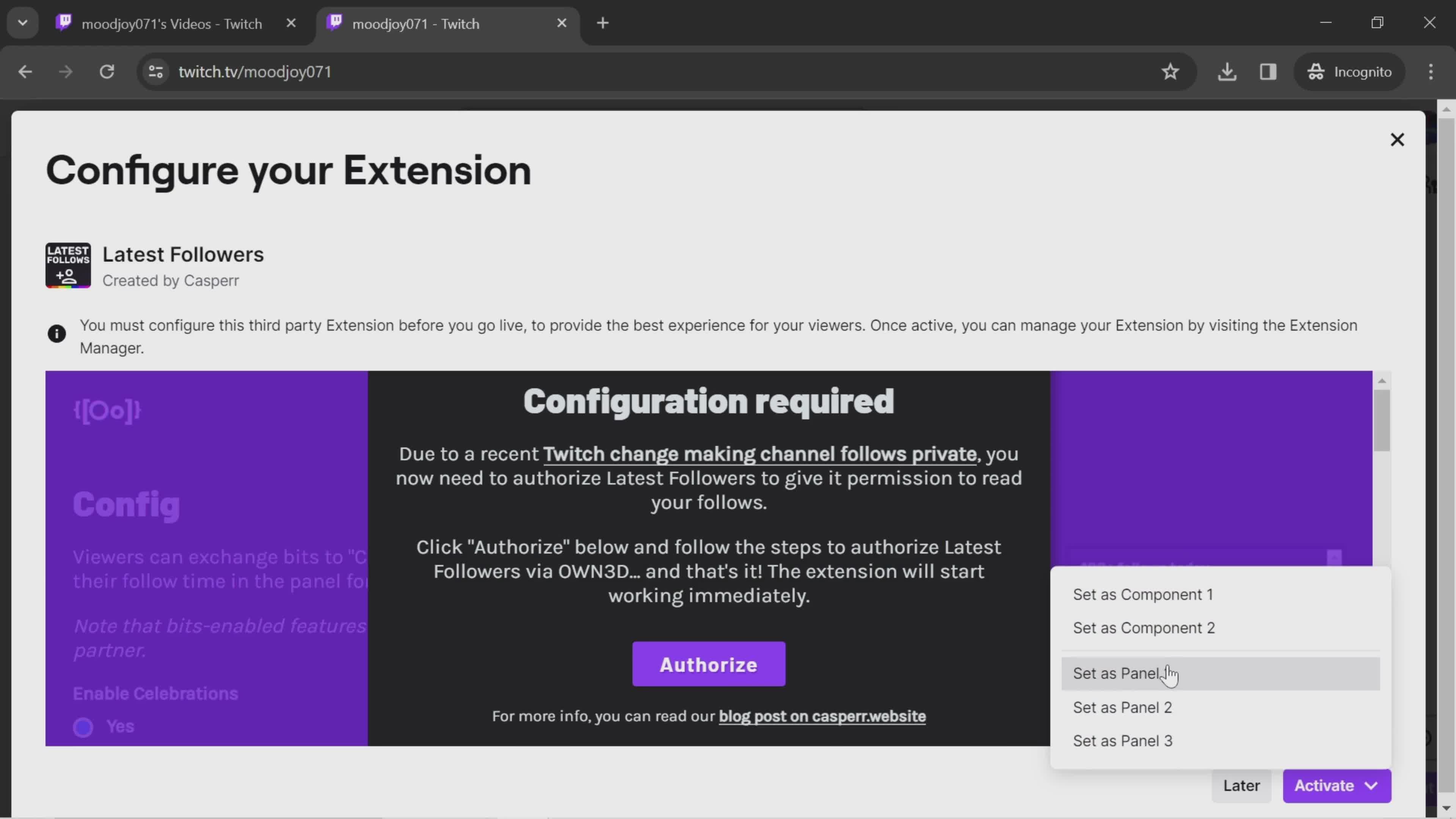Select Set as Component 1 option
The height and width of the screenshot is (819, 1456).
[x=1143, y=594]
